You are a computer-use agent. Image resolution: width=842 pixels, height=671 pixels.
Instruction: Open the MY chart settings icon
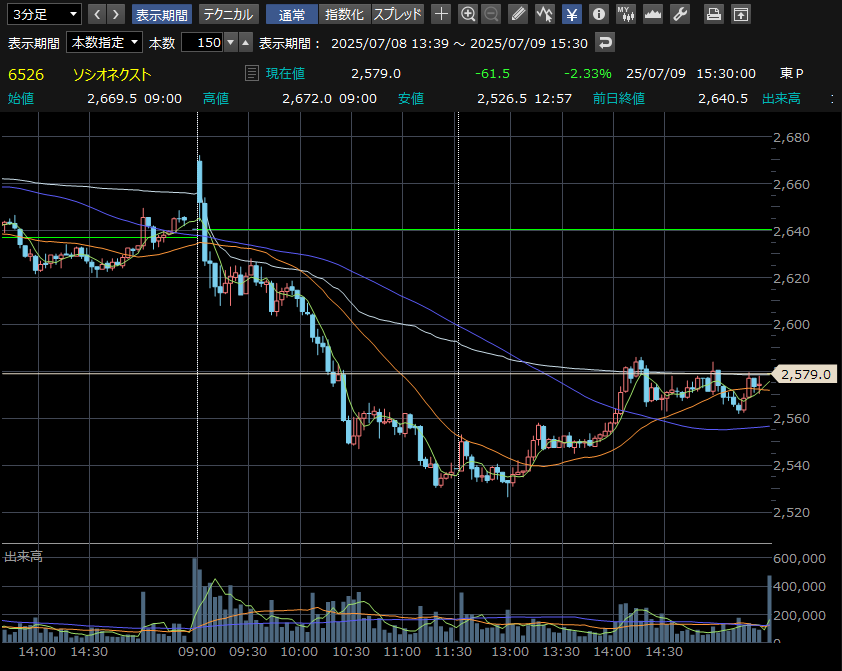click(626, 14)
